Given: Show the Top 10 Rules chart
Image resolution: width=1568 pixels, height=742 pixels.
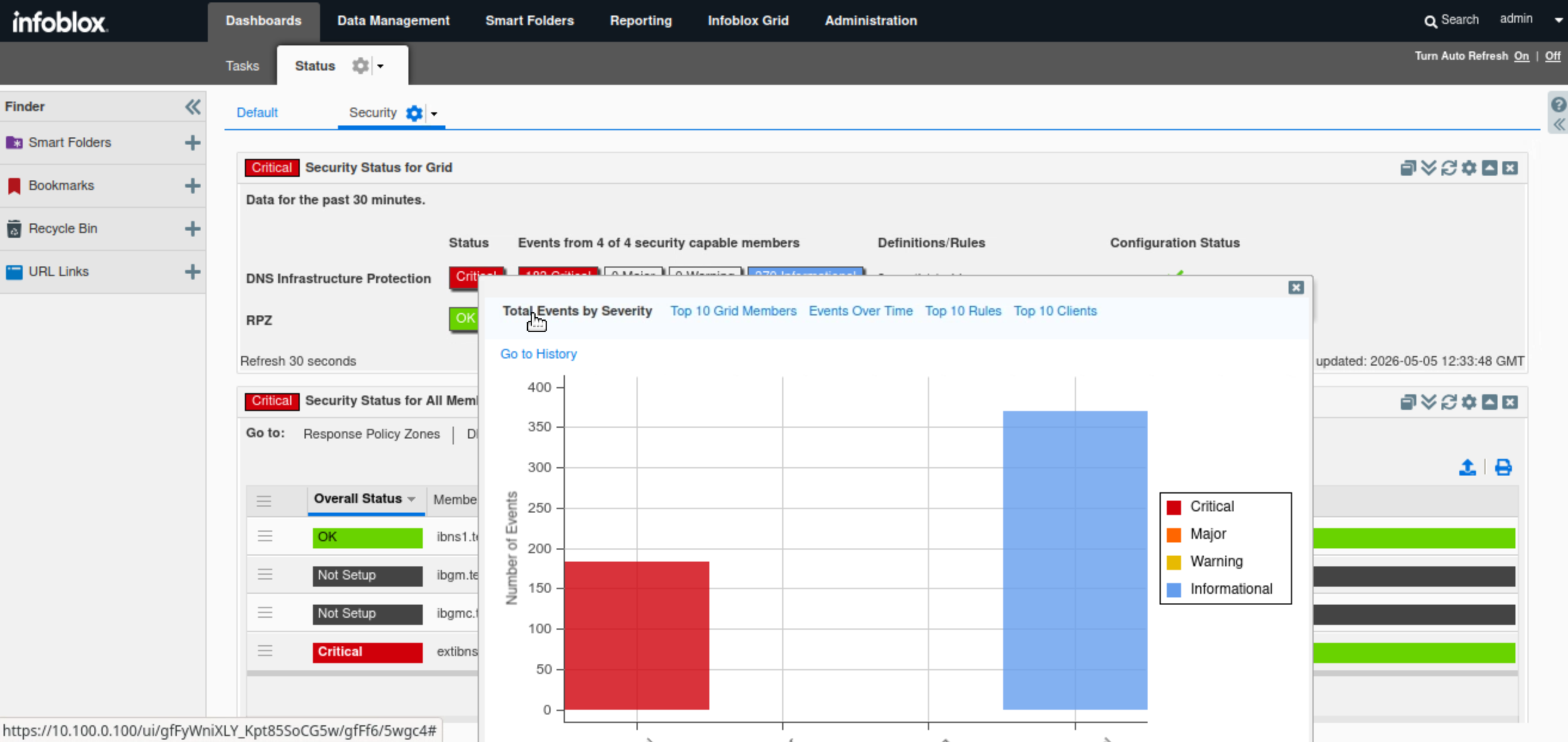Looking at the screenshot, I should [x=963, y=311].
